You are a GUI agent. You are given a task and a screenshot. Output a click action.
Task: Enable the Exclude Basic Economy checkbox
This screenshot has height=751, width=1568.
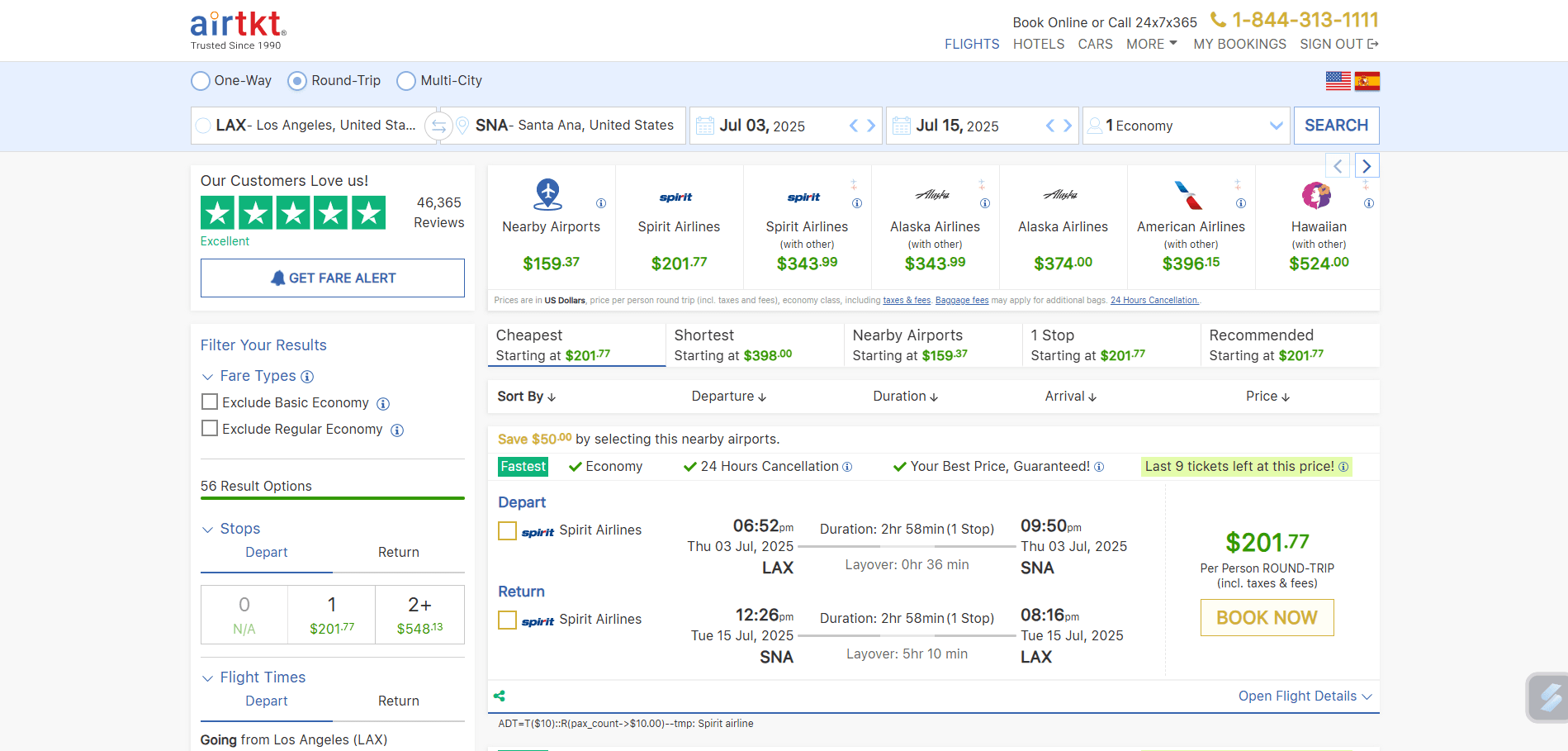tap(209, 402)
